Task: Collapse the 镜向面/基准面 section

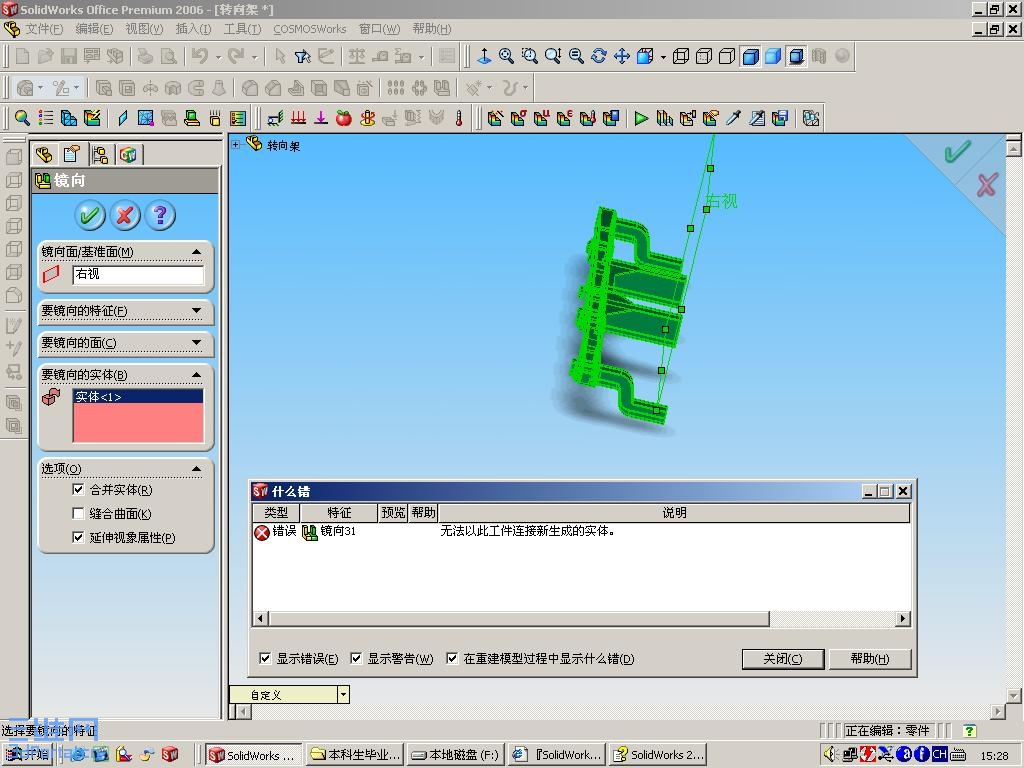Action: [197, 251]
